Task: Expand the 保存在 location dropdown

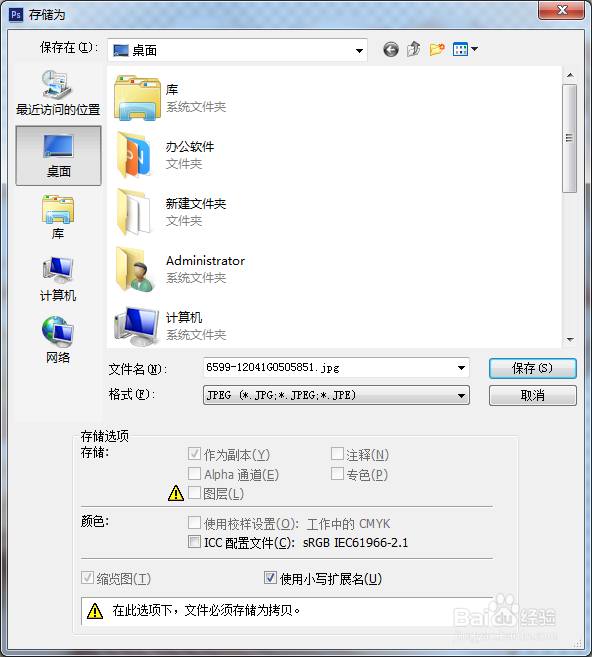Action: pyautogui.click(x=359, y=50)
